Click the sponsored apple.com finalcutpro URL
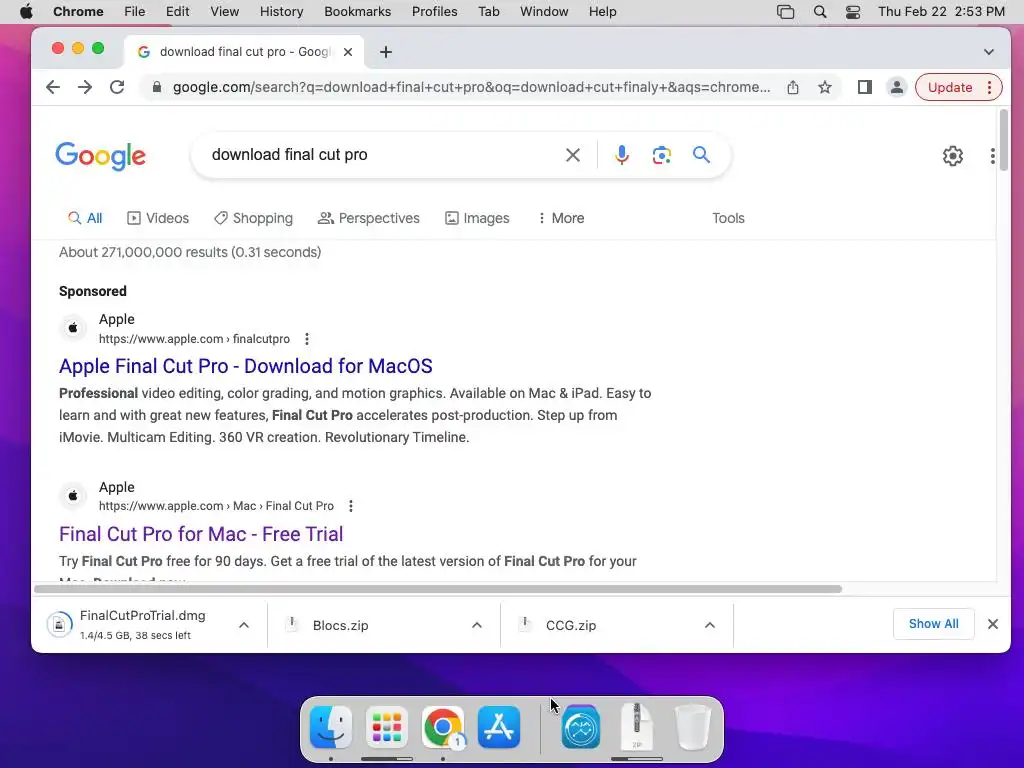1024x768 pixels. click(x=194, y=339)
